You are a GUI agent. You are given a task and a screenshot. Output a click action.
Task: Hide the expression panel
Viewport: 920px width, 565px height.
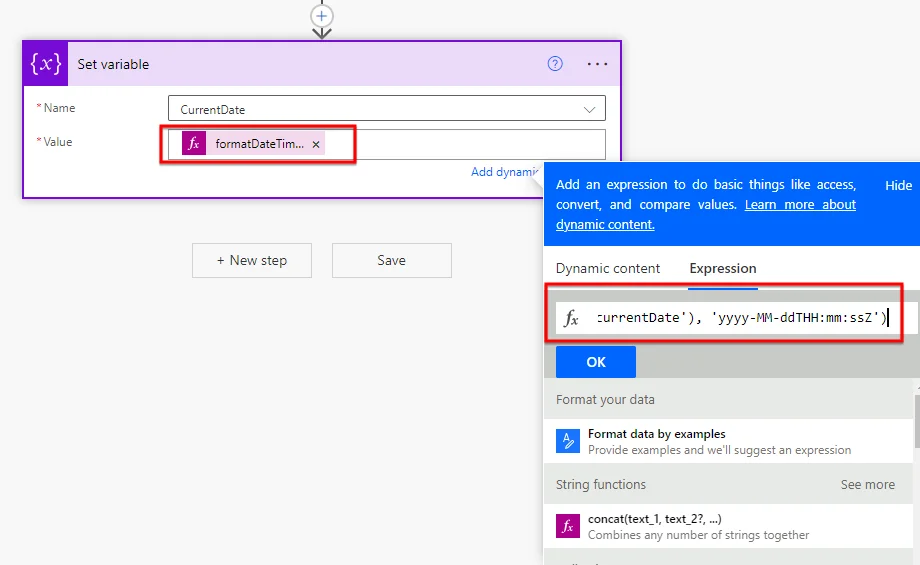point(898,185)
